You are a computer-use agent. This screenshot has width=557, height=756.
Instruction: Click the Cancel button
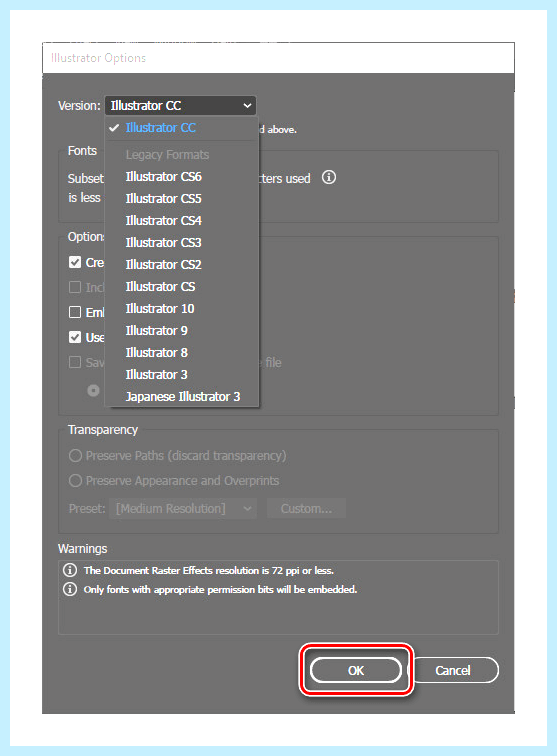[x=453, y=670]
